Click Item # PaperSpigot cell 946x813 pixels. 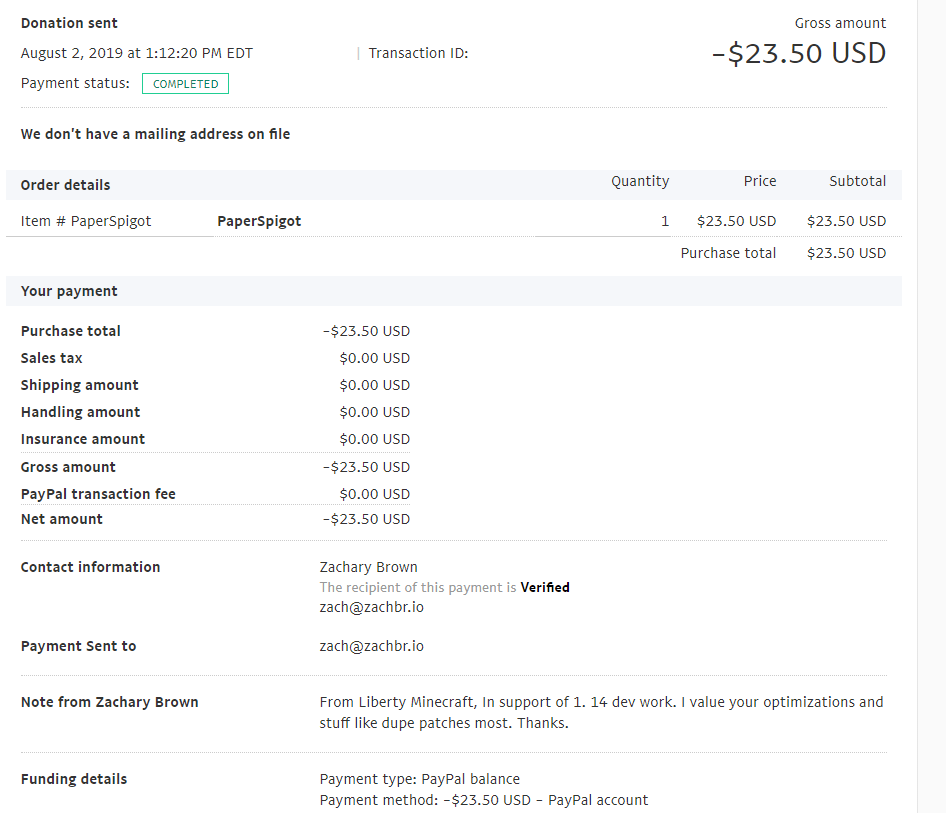(86, 221)
